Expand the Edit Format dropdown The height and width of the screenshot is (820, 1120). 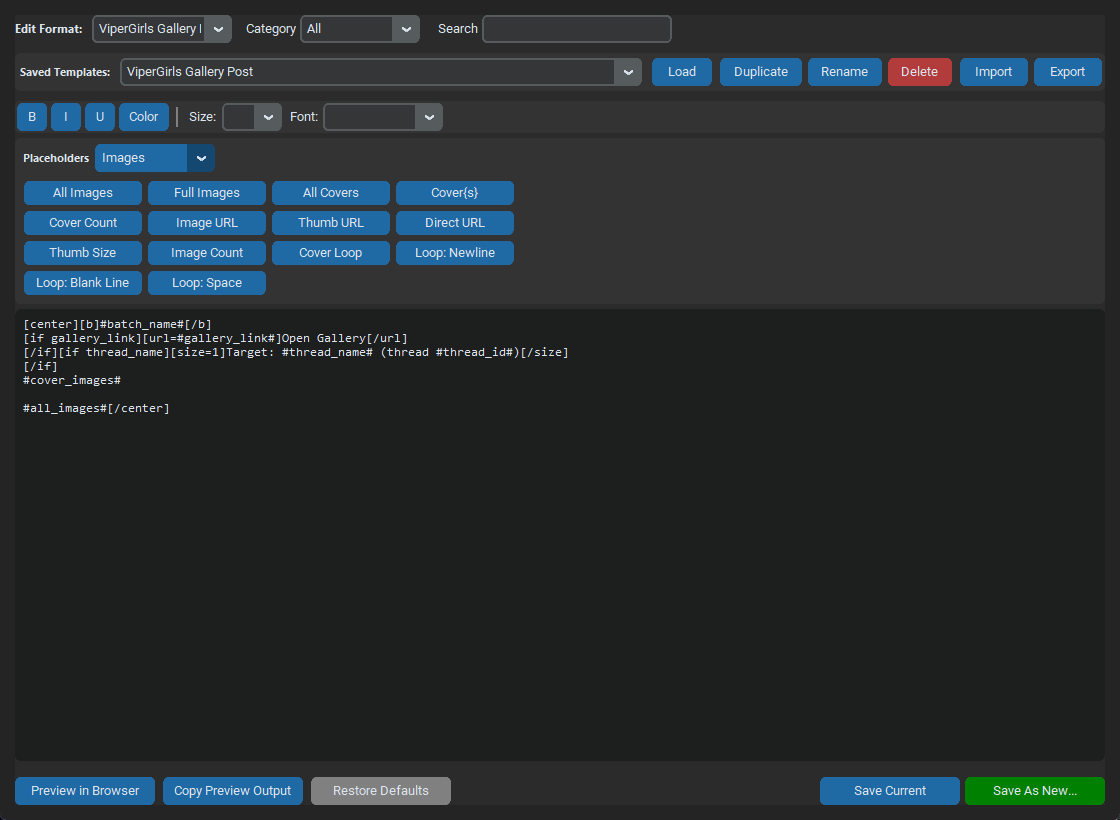pos(162,29)
